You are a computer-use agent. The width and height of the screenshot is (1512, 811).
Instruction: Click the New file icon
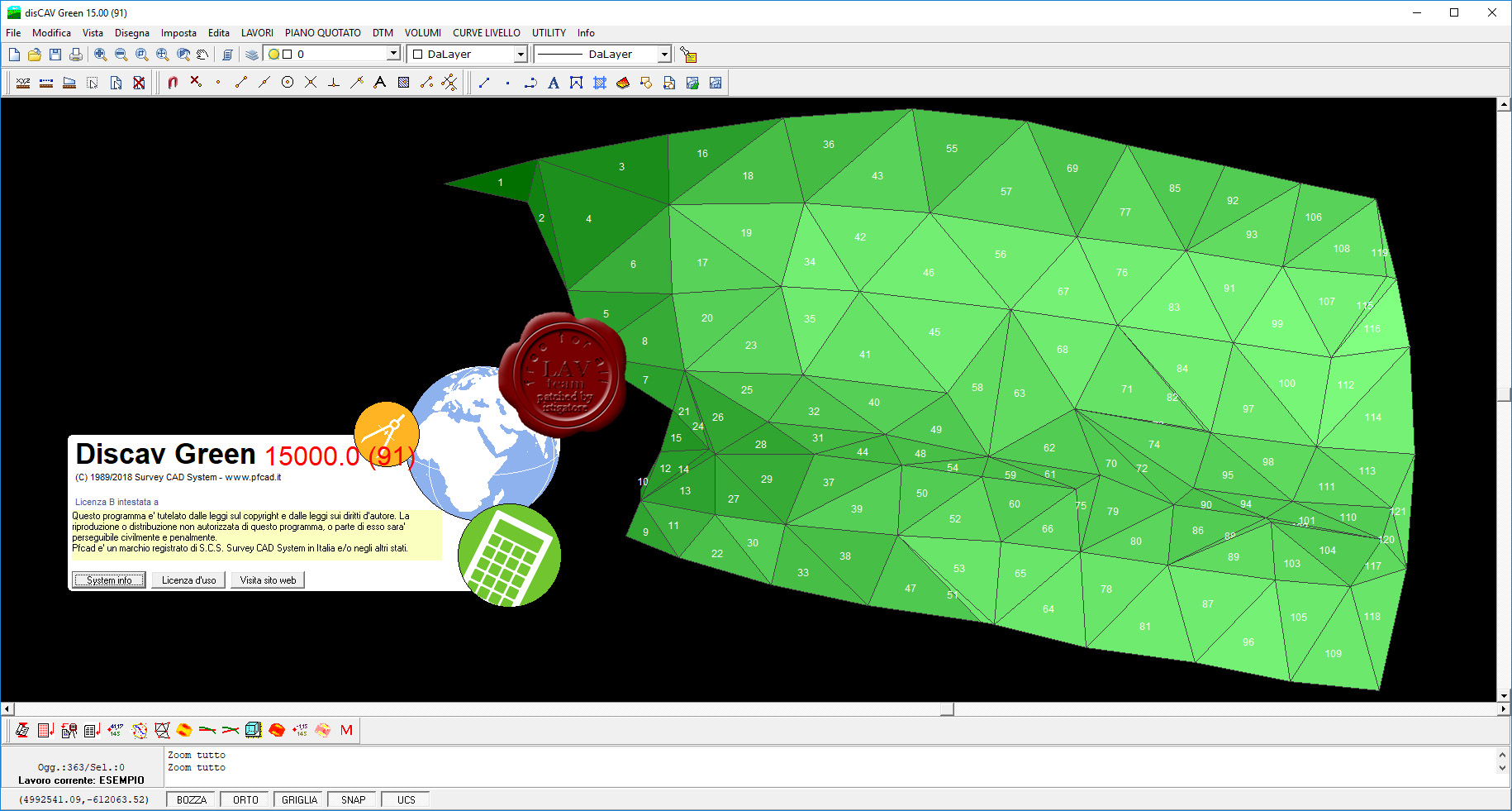pyautogui.click(x=14, y=55)
